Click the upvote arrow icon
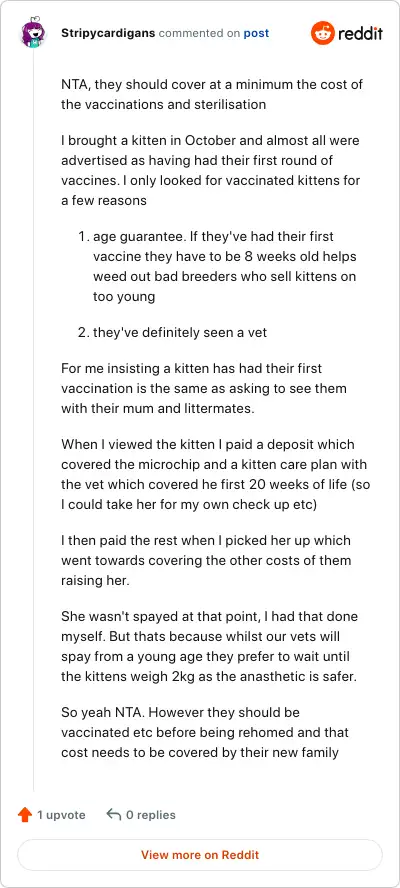Screen dimensions: 400x888 [24, 815]
